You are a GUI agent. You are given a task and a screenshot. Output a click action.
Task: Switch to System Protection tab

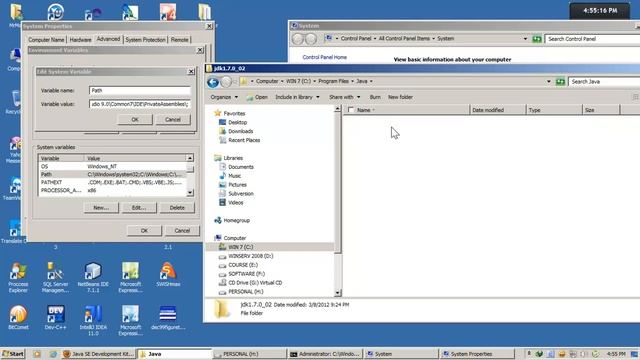145,40
